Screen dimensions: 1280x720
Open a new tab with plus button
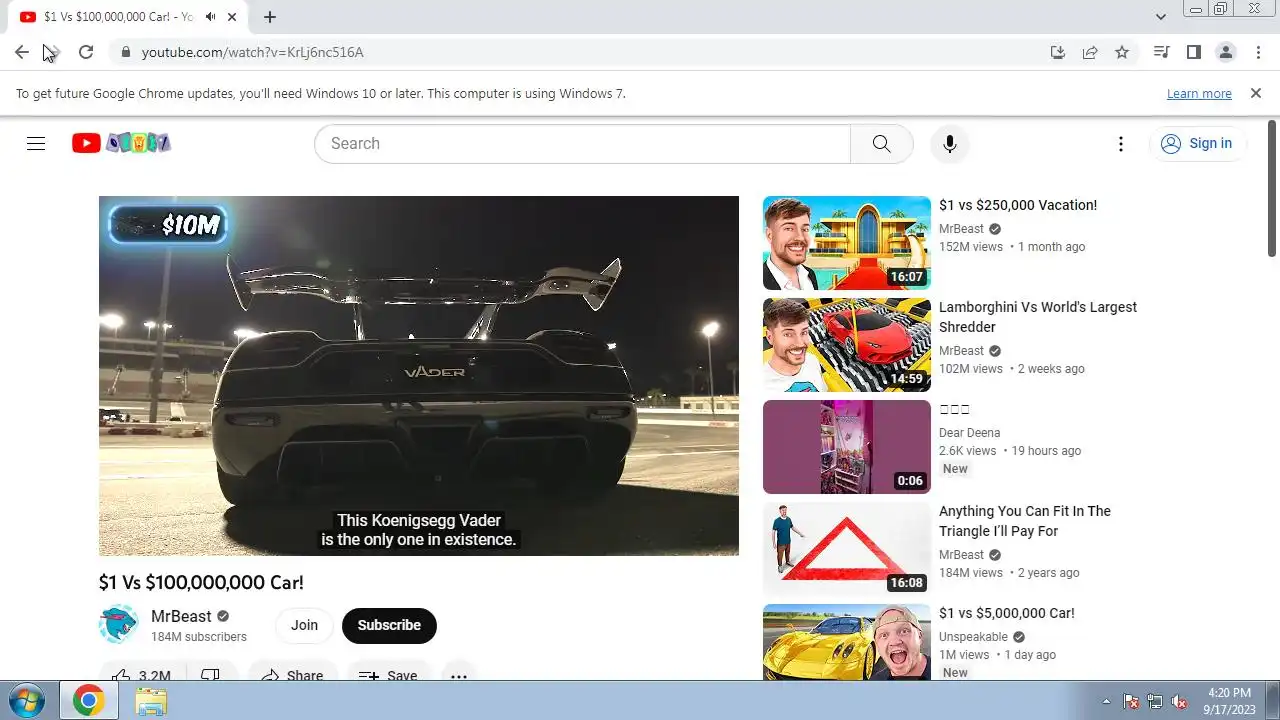point(270,17)
